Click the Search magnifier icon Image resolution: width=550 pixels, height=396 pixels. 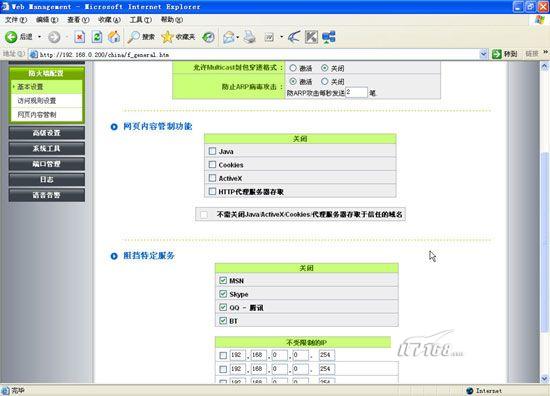pos(134,37)
